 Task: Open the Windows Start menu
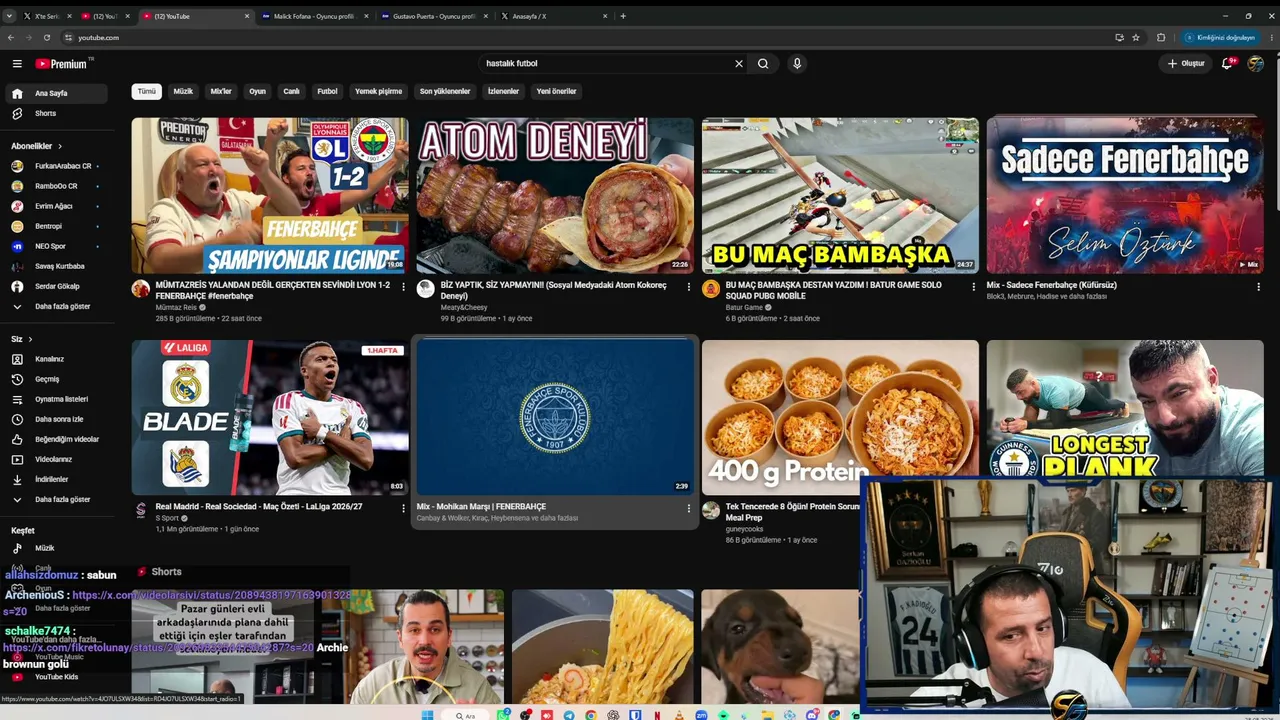coord(427,715)
